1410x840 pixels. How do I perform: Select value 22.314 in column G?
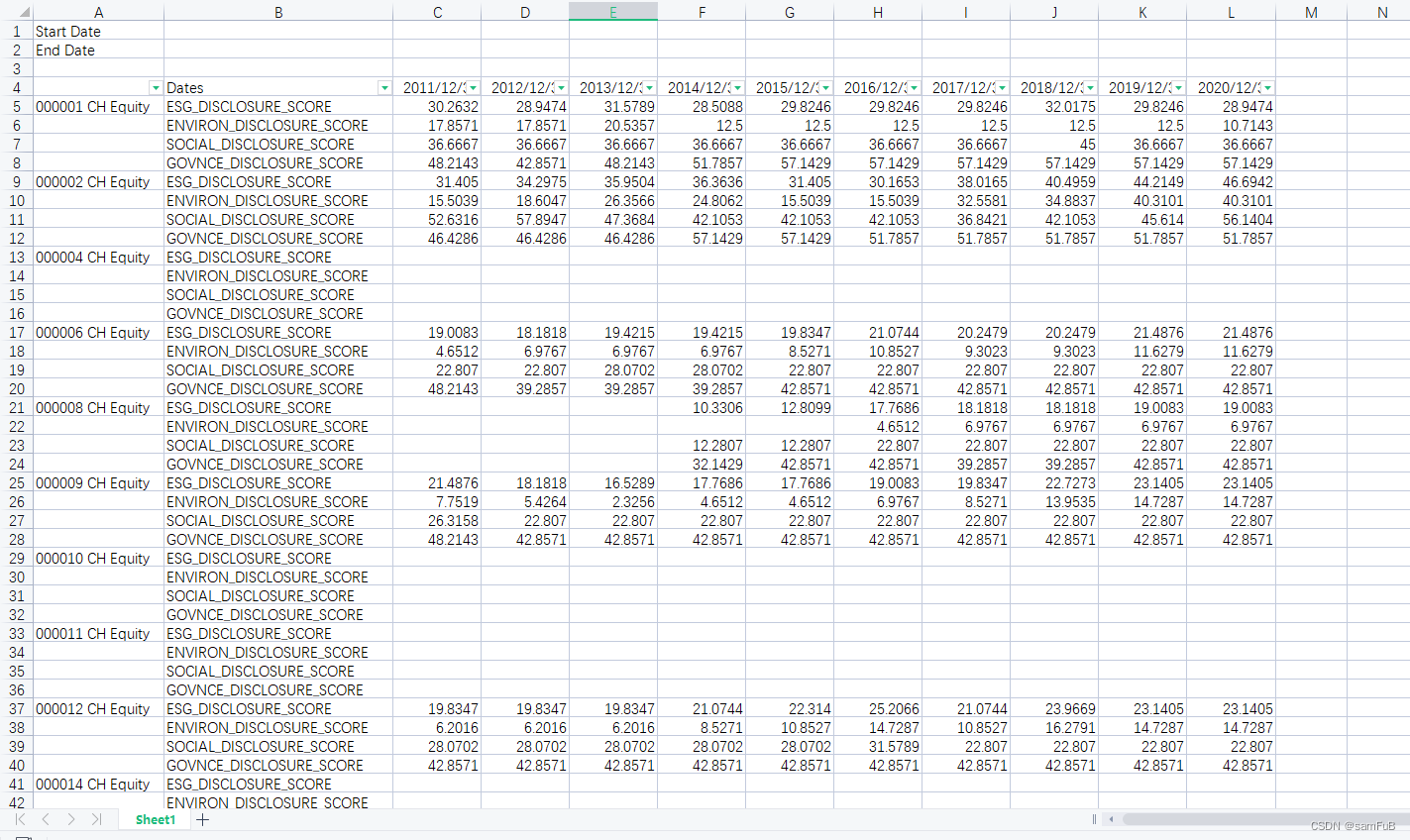point(790,709)
